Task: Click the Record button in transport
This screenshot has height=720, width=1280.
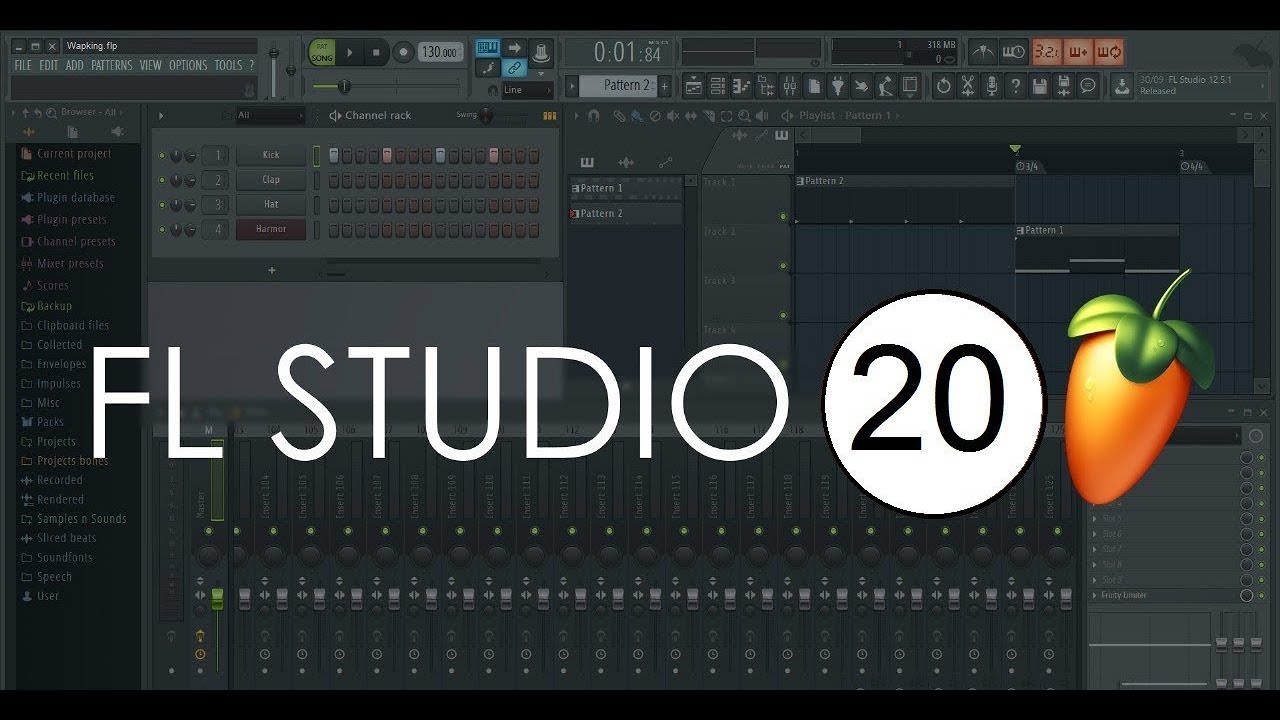Action: click(404, 52)
